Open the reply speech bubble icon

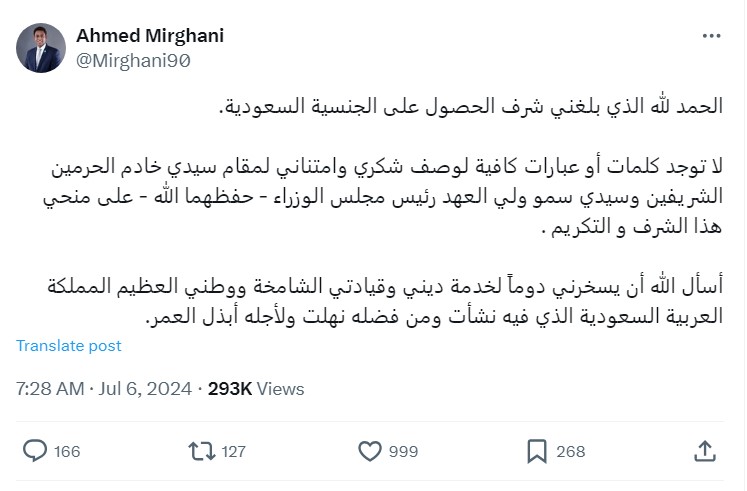(34, 451)
